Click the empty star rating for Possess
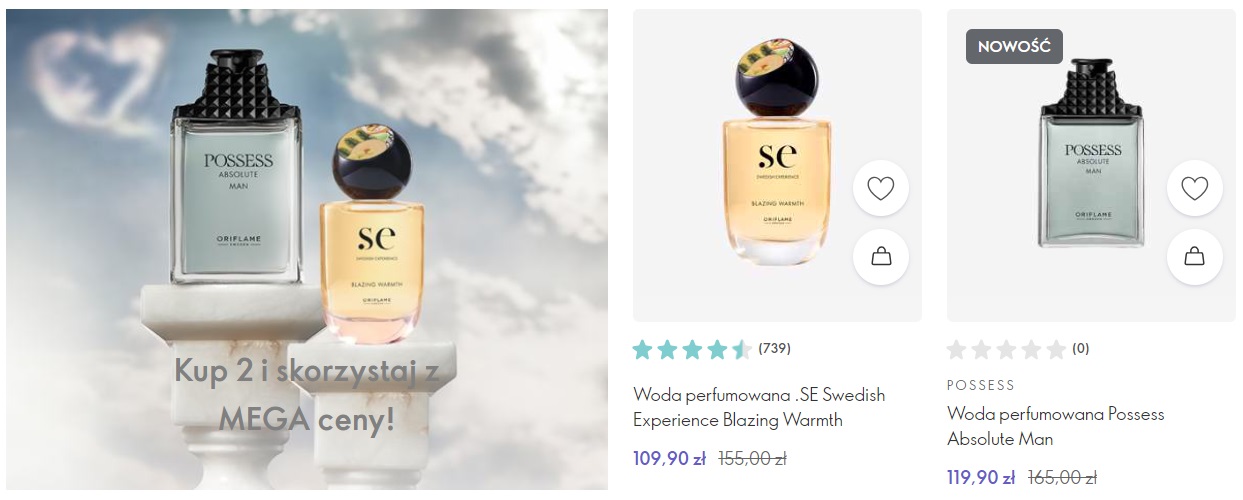Image resolution: width=1243 pixels, height=500 pixels. tap(1006, 350)
